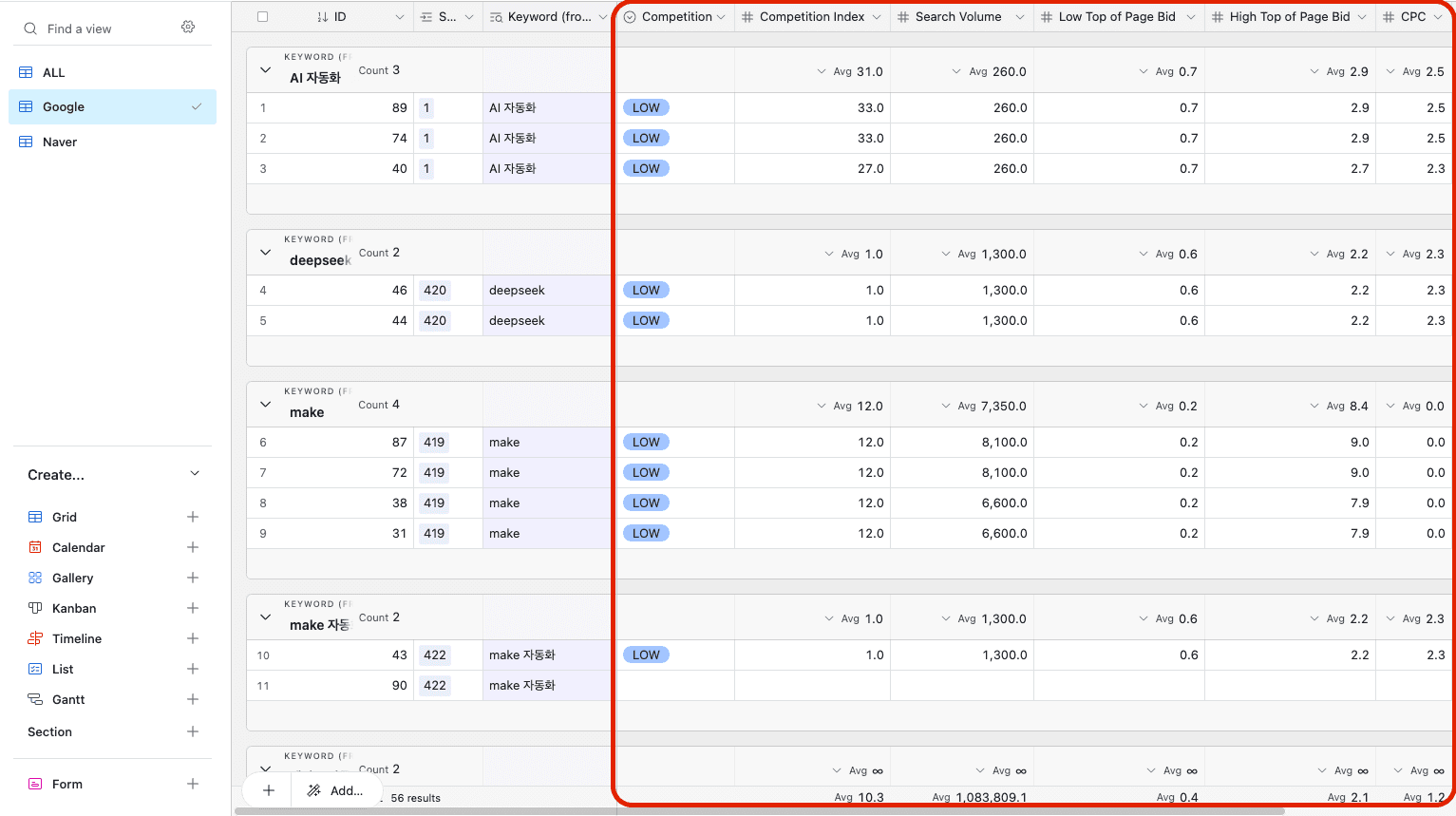Collapse the Create section chevron
This screenshot has width=1456, height=816.
point(195,474)
